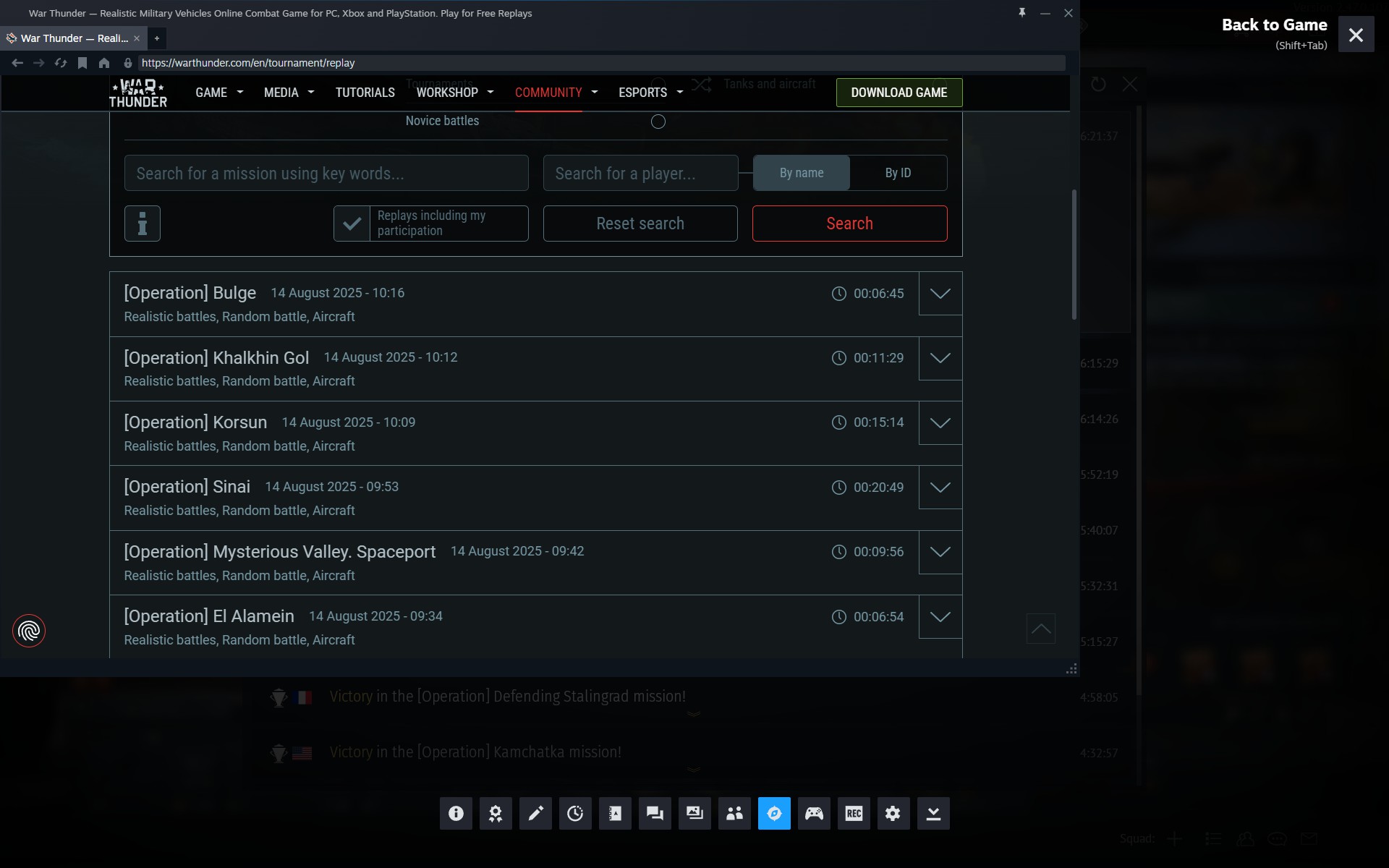Click the 'Search for a player...' field
This screenshot has width=1389, height=868.
[x=641, y=173]
